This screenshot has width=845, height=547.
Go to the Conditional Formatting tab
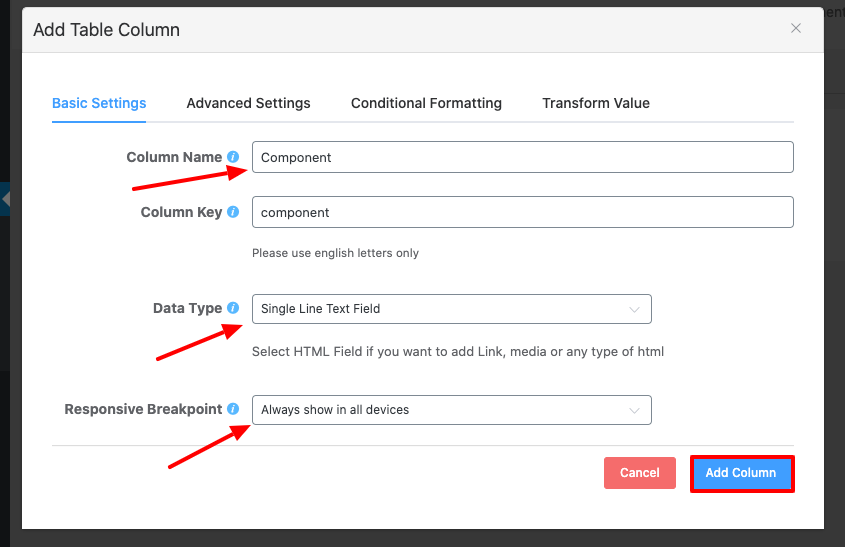[x=426, y=103]
